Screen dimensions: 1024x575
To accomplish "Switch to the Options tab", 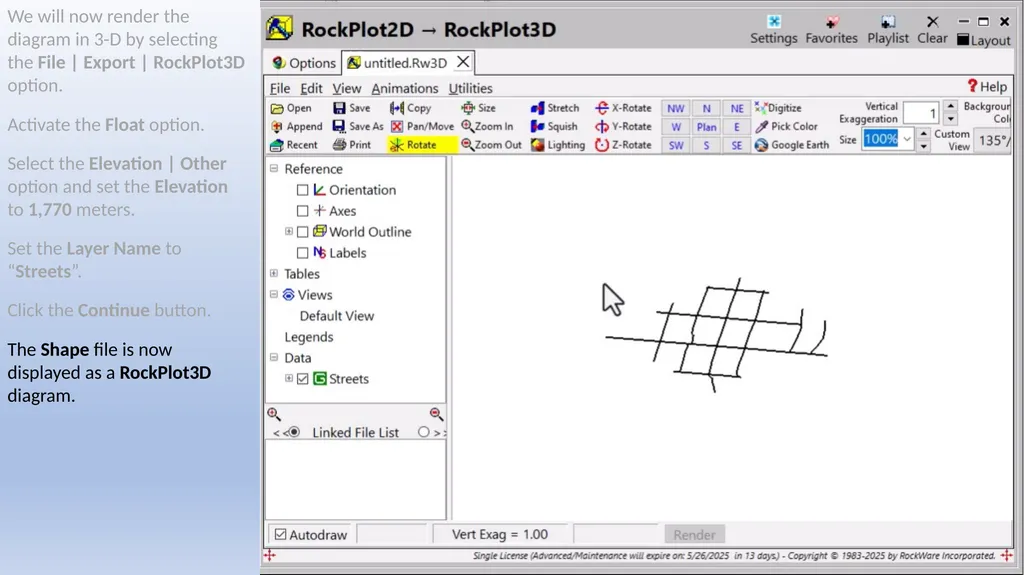I will point(304,63).
